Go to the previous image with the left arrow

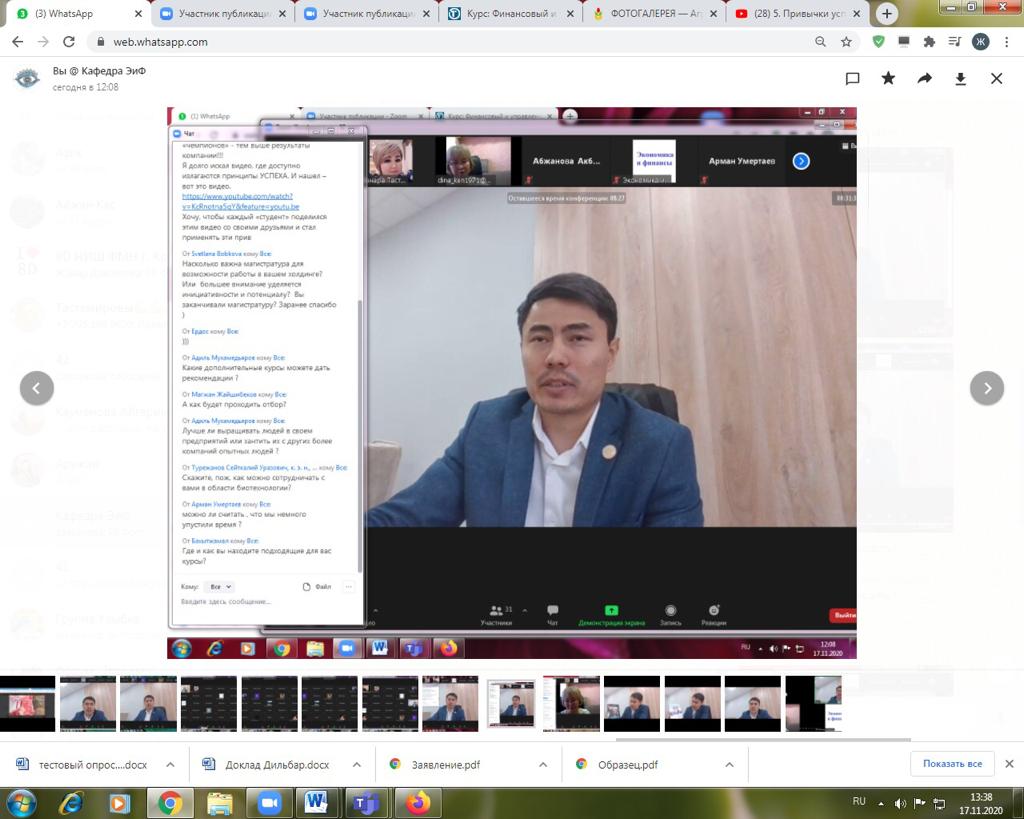click(x=37, y=388)
